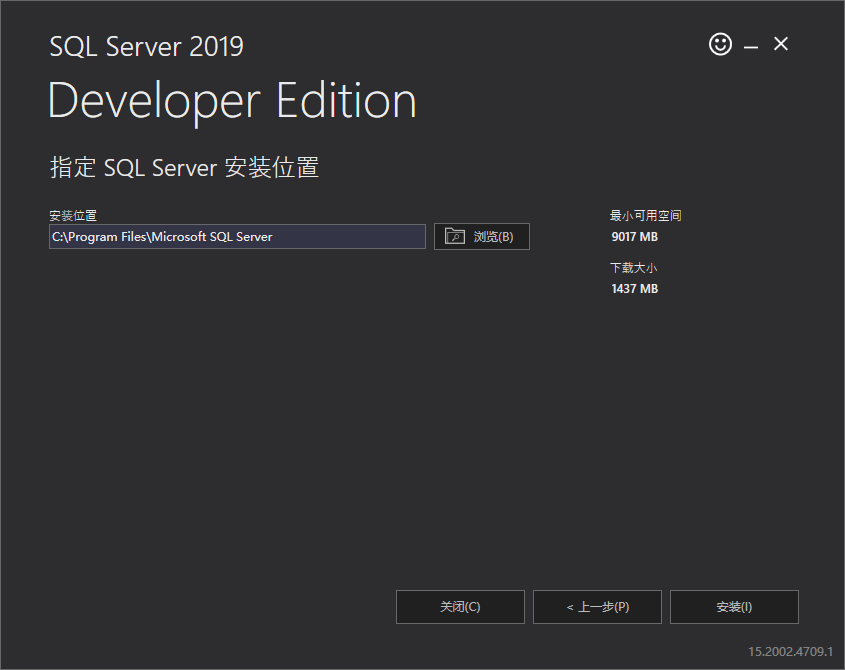Focus the install location path field

click(237, 237)
